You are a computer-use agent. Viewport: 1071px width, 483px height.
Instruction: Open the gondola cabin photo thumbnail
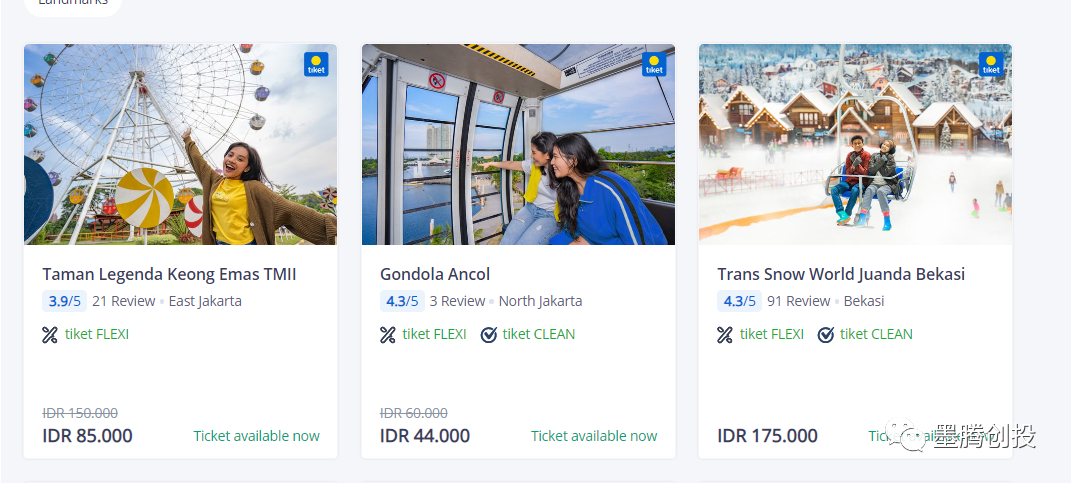tap(518, 145)
